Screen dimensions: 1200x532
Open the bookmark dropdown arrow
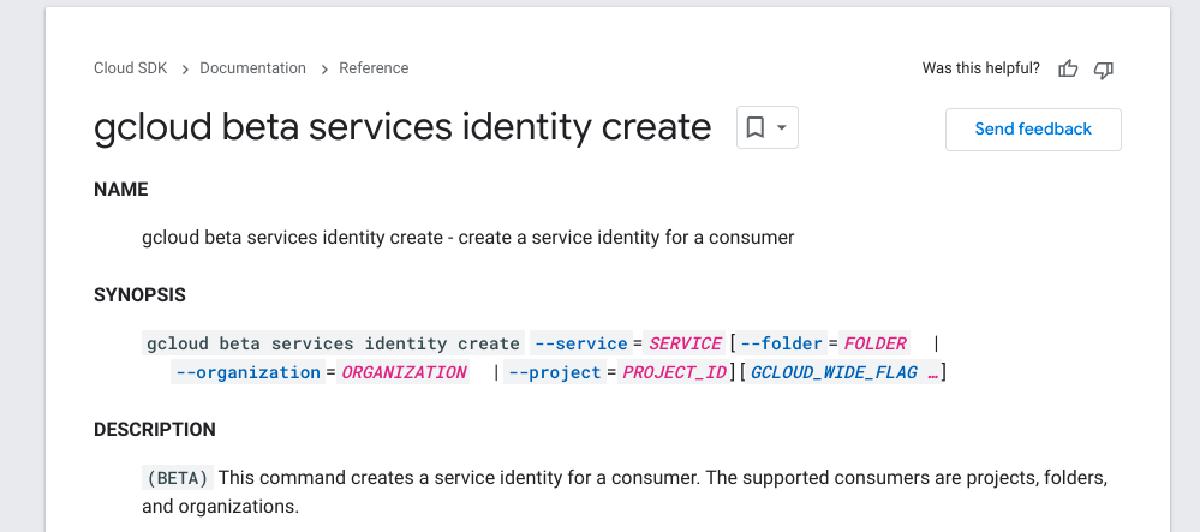click(x=782, y=128)
